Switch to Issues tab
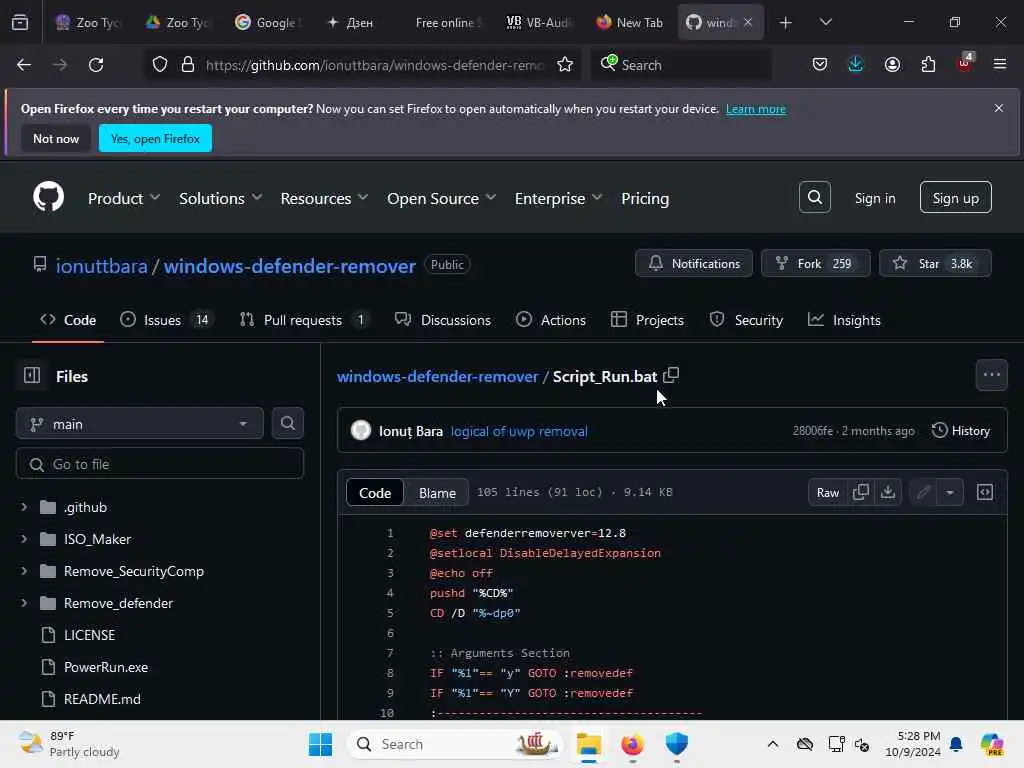Screen dimensions: 1024x768 (167, 320)
